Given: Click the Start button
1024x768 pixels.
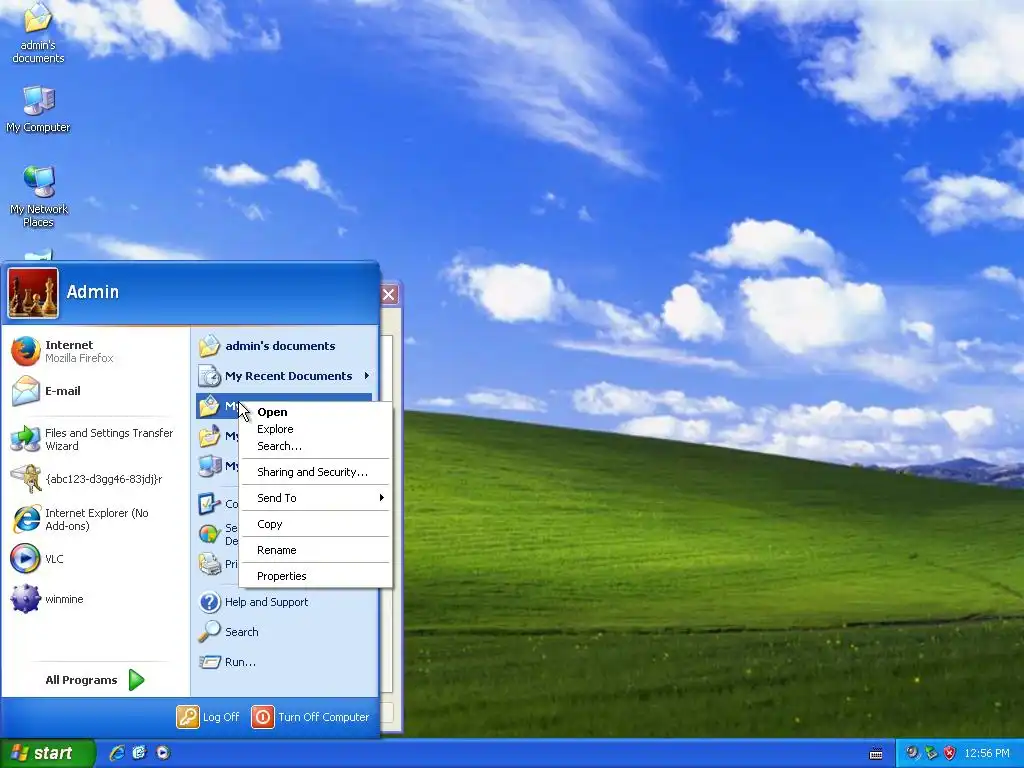Looking at the screenshot, I should 47,753.
